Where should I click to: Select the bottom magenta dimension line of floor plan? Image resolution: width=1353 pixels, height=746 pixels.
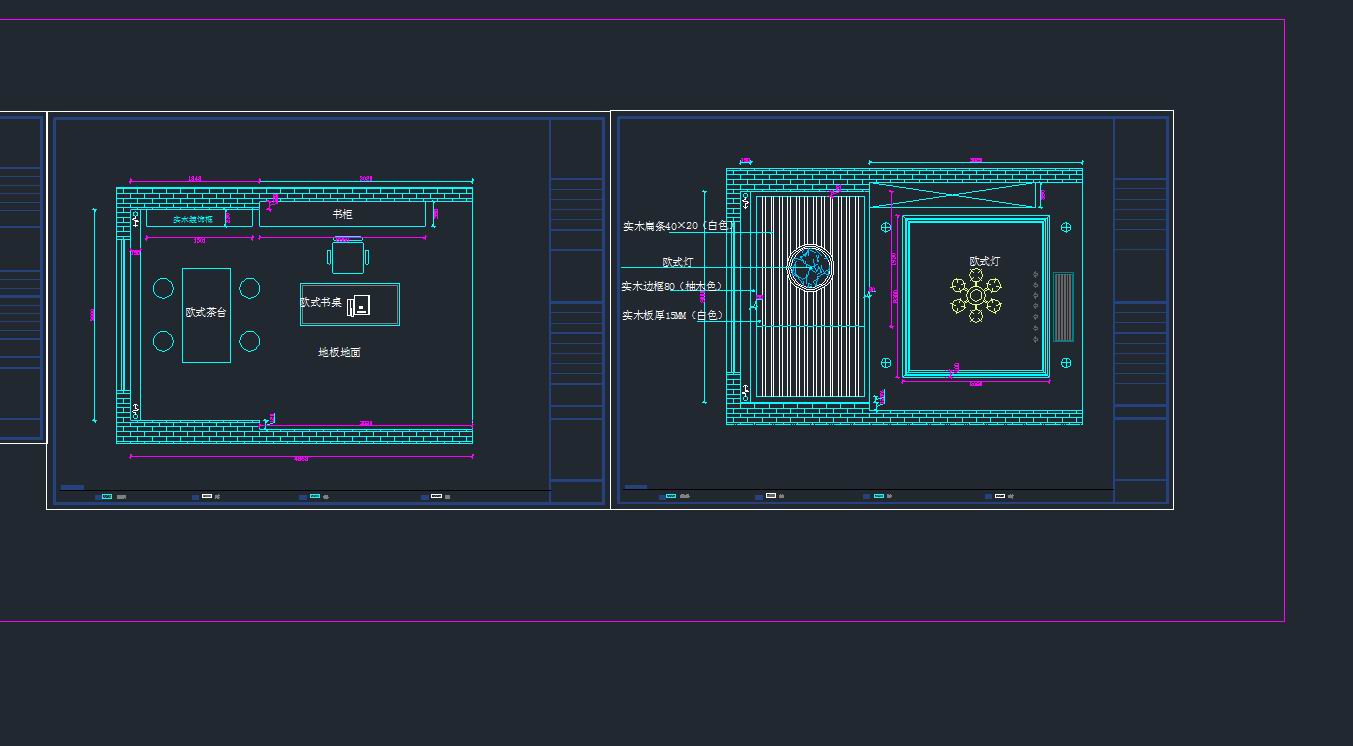pos(300,456)
